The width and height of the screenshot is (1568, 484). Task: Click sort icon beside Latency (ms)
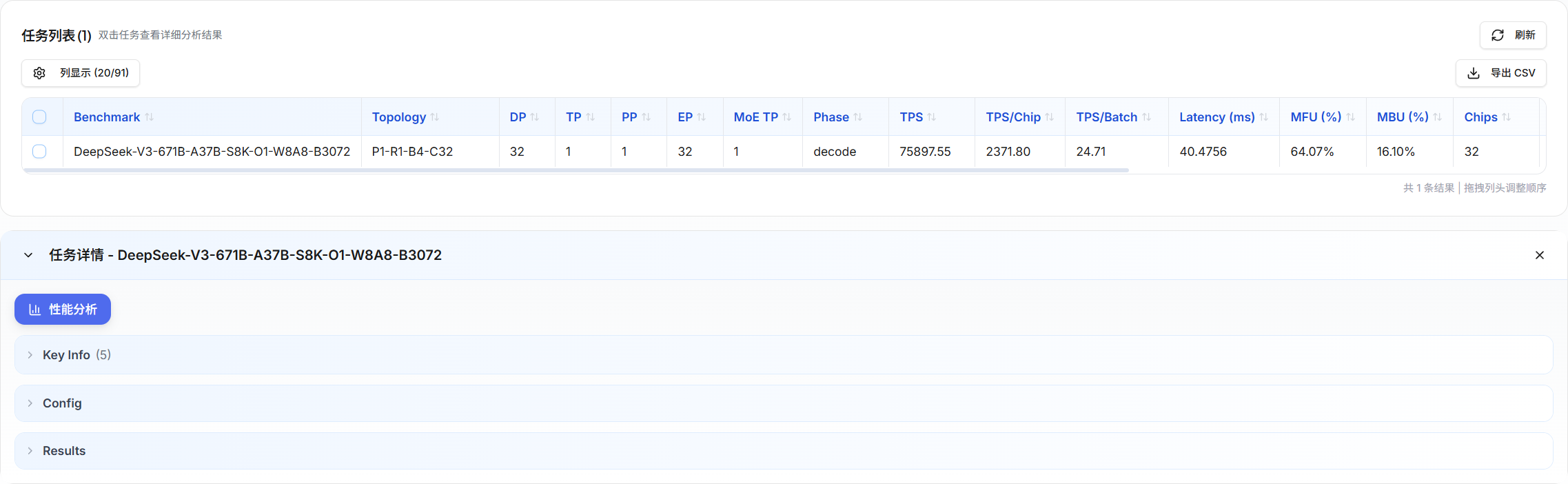(x=1263, y=117)
